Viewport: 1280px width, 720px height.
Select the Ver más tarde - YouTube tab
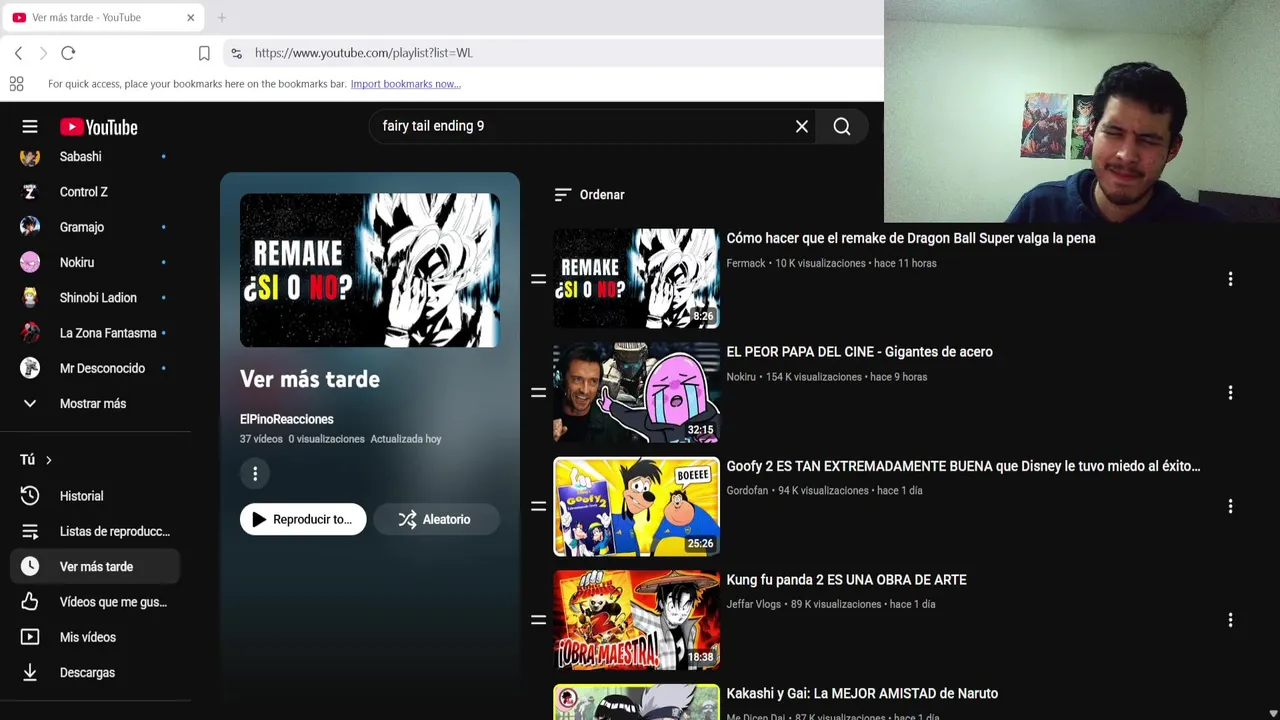point(104,17)
